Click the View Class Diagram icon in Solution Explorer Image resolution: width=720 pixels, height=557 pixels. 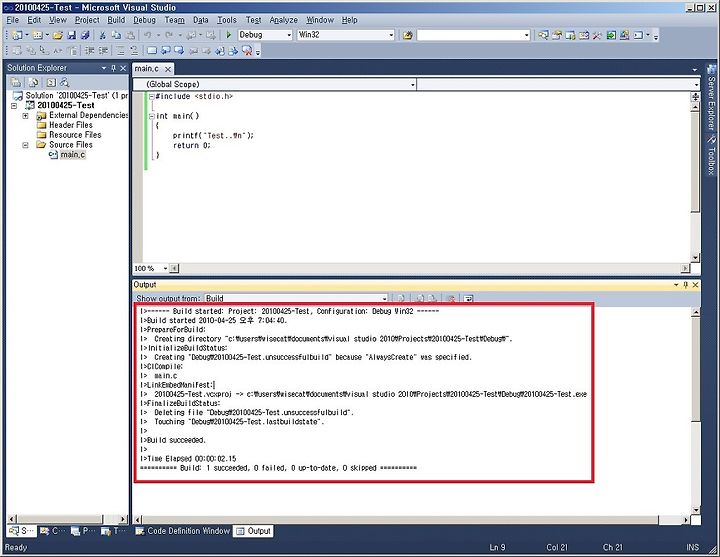click(x=65, y=83)
